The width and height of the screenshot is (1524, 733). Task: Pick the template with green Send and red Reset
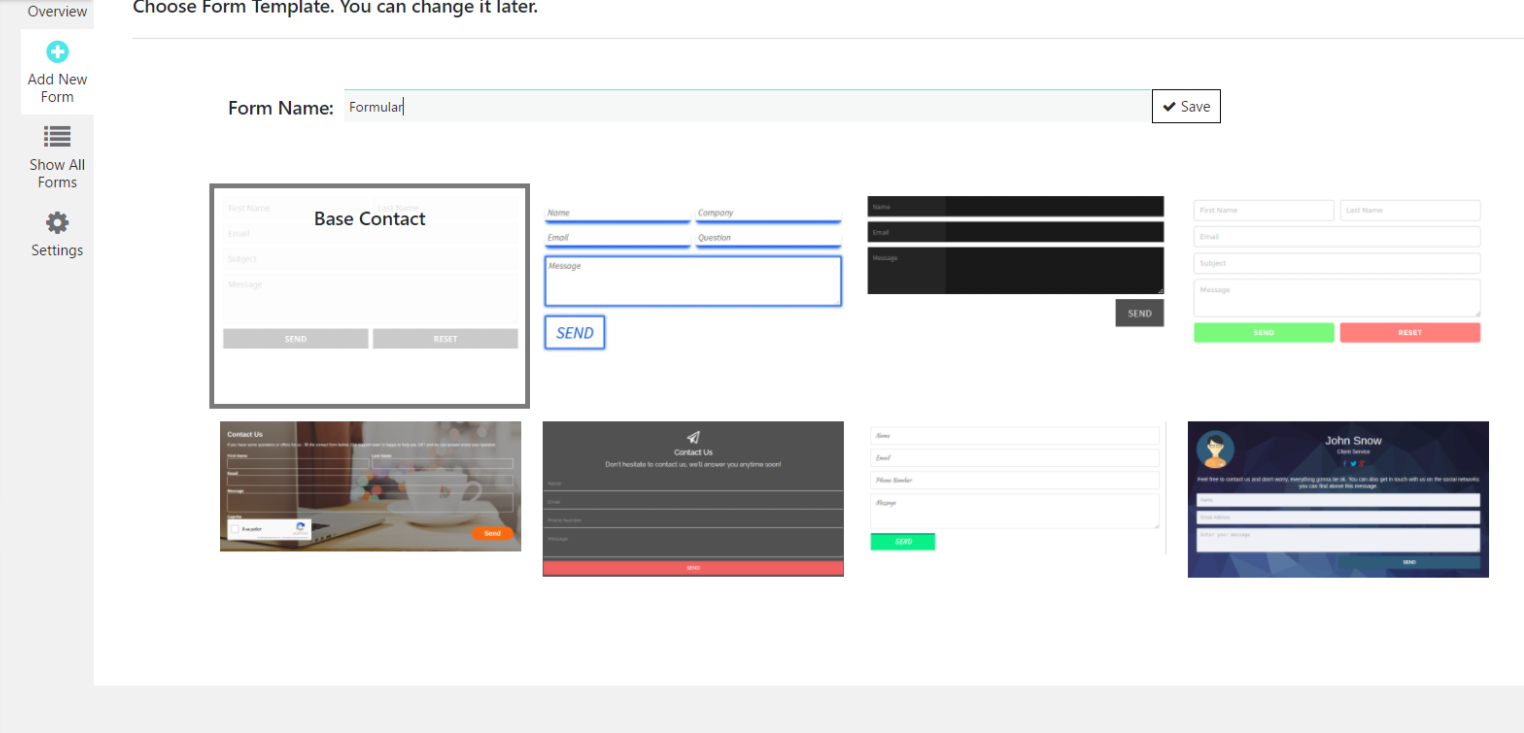(1336, 270)
